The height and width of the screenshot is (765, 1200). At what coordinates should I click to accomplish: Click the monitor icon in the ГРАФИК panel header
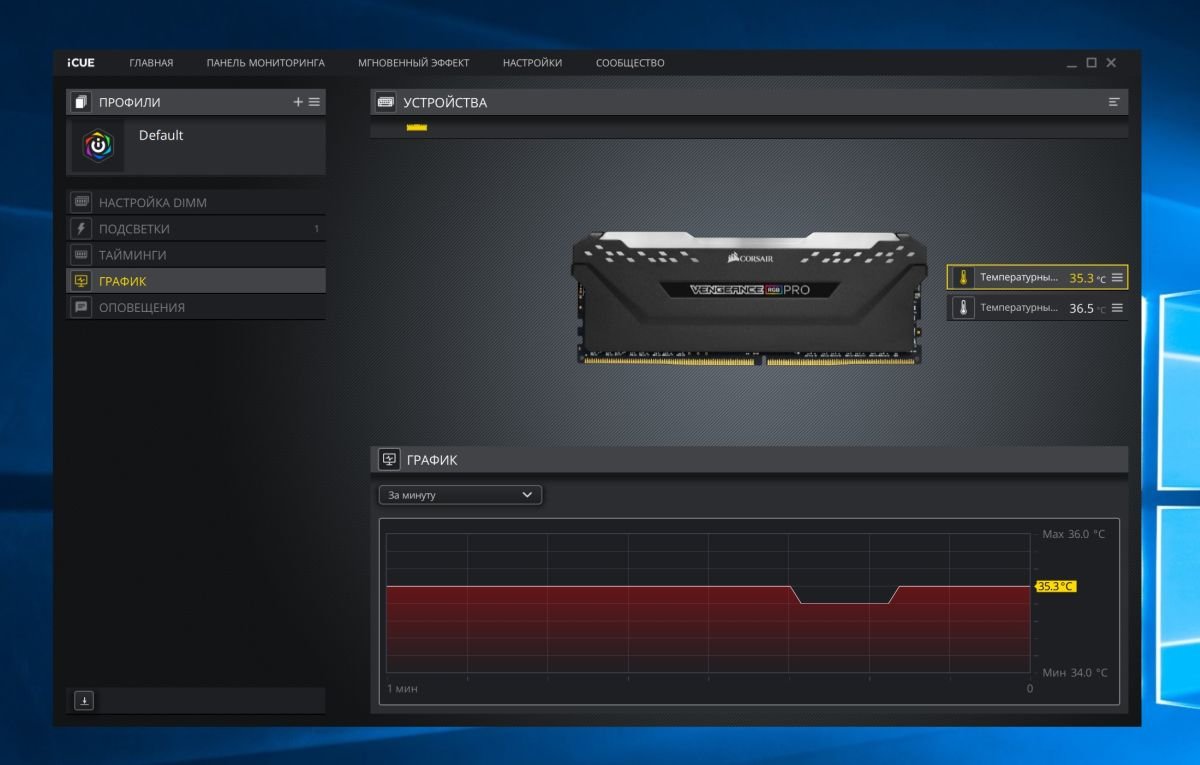(389, 460)
